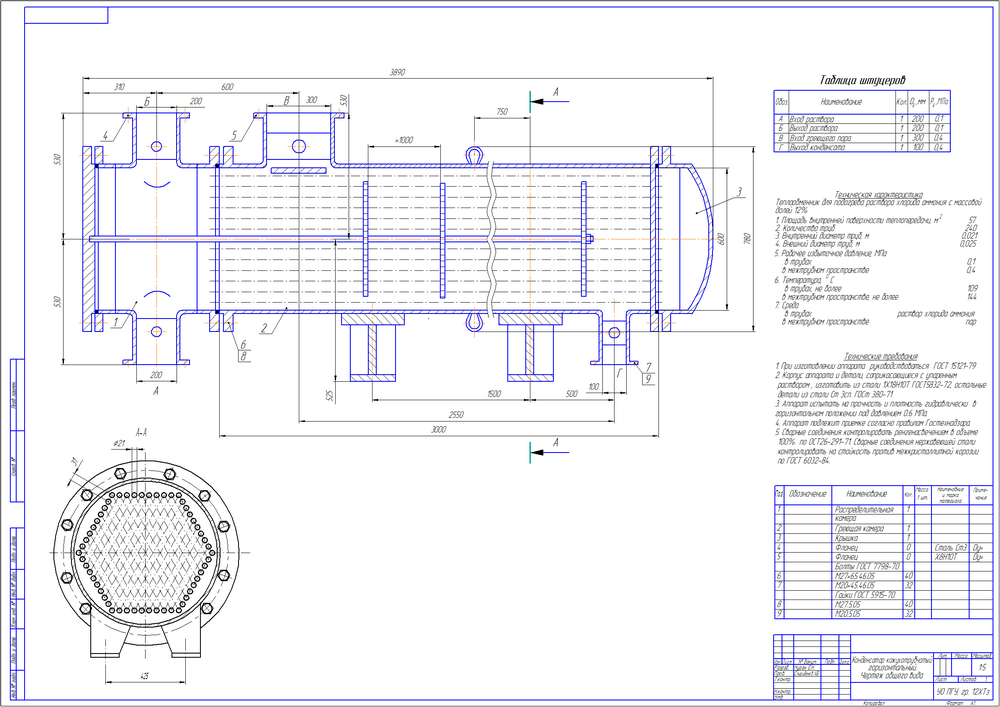Click the tube count value "240"
The width and height of the screenshot is (1000, 707).
971,228
